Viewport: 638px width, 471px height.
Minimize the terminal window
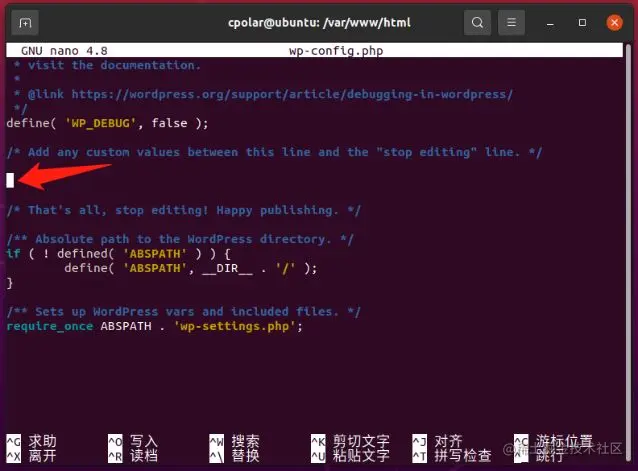[x=550, y=23]
